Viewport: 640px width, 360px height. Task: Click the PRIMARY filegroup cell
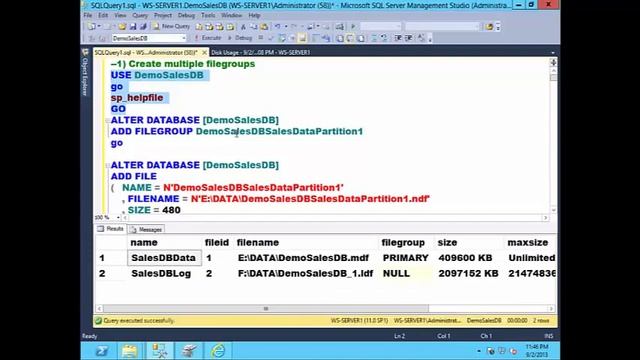pyautogui.click(x=406, y=258)
